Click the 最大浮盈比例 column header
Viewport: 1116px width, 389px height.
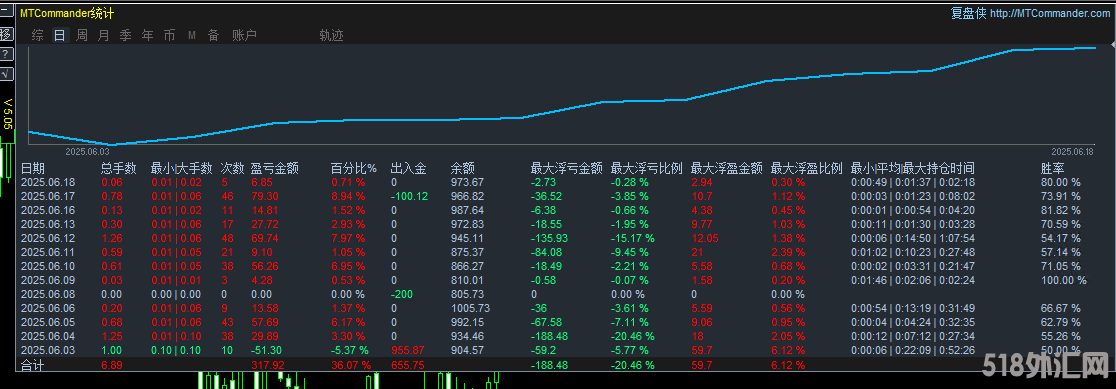click(x=807, y=169)
